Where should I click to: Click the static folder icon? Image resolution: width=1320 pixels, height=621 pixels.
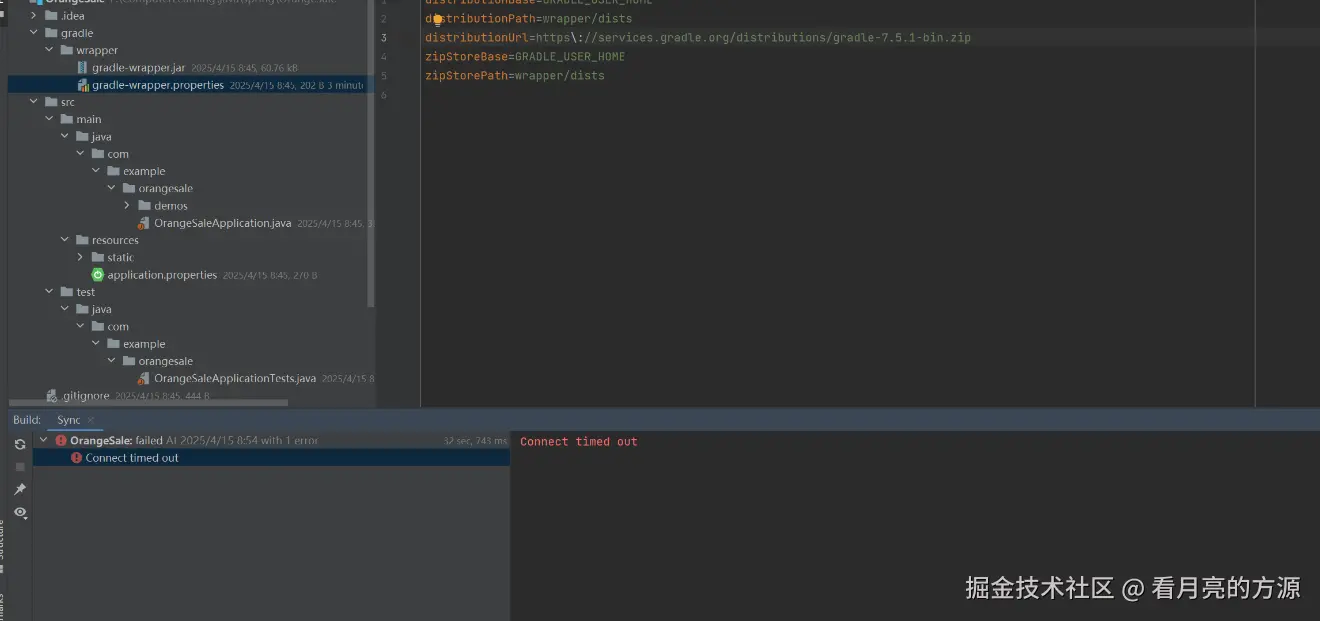[98, 257]
